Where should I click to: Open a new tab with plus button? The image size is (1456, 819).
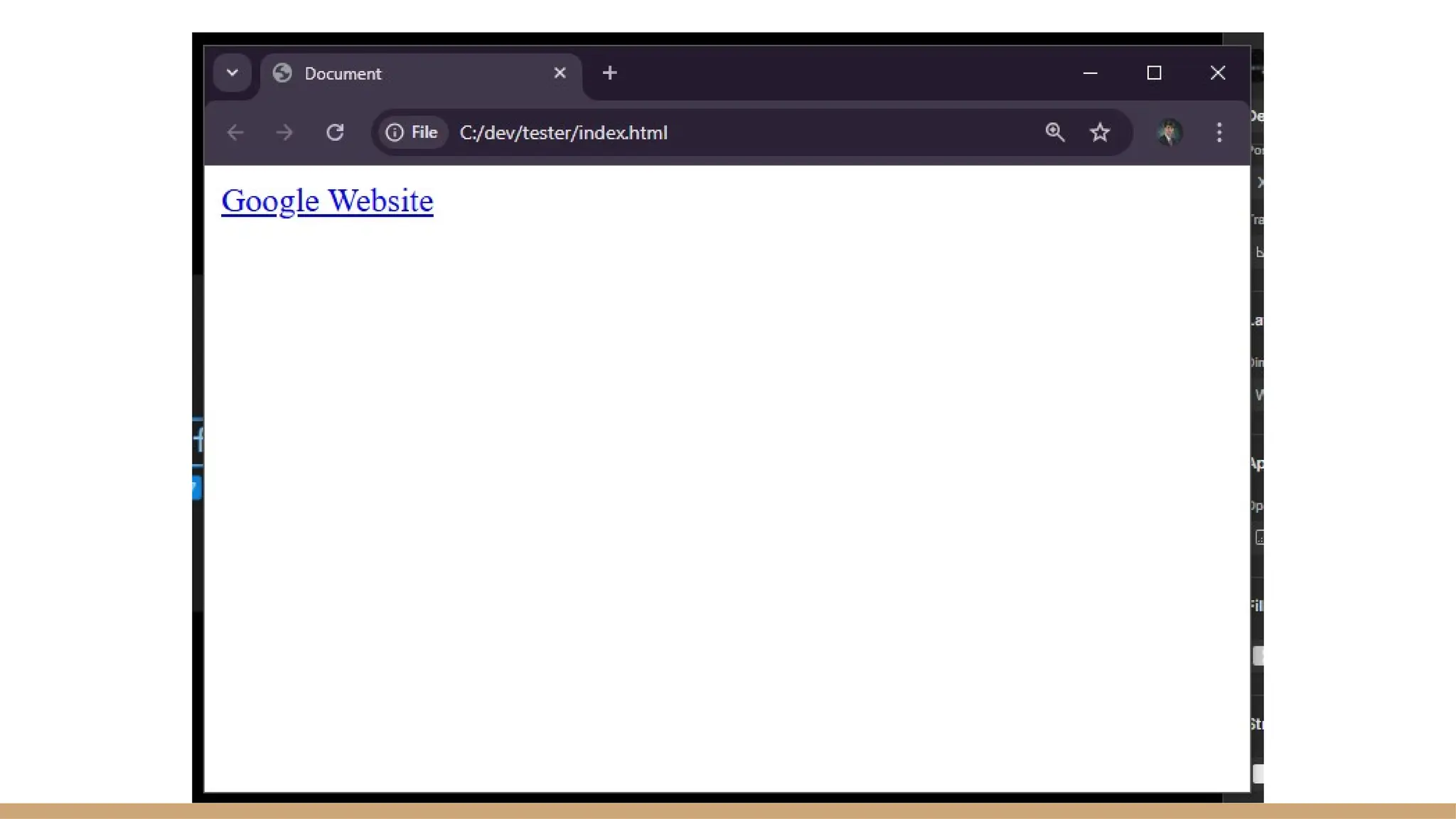[609, 73]
